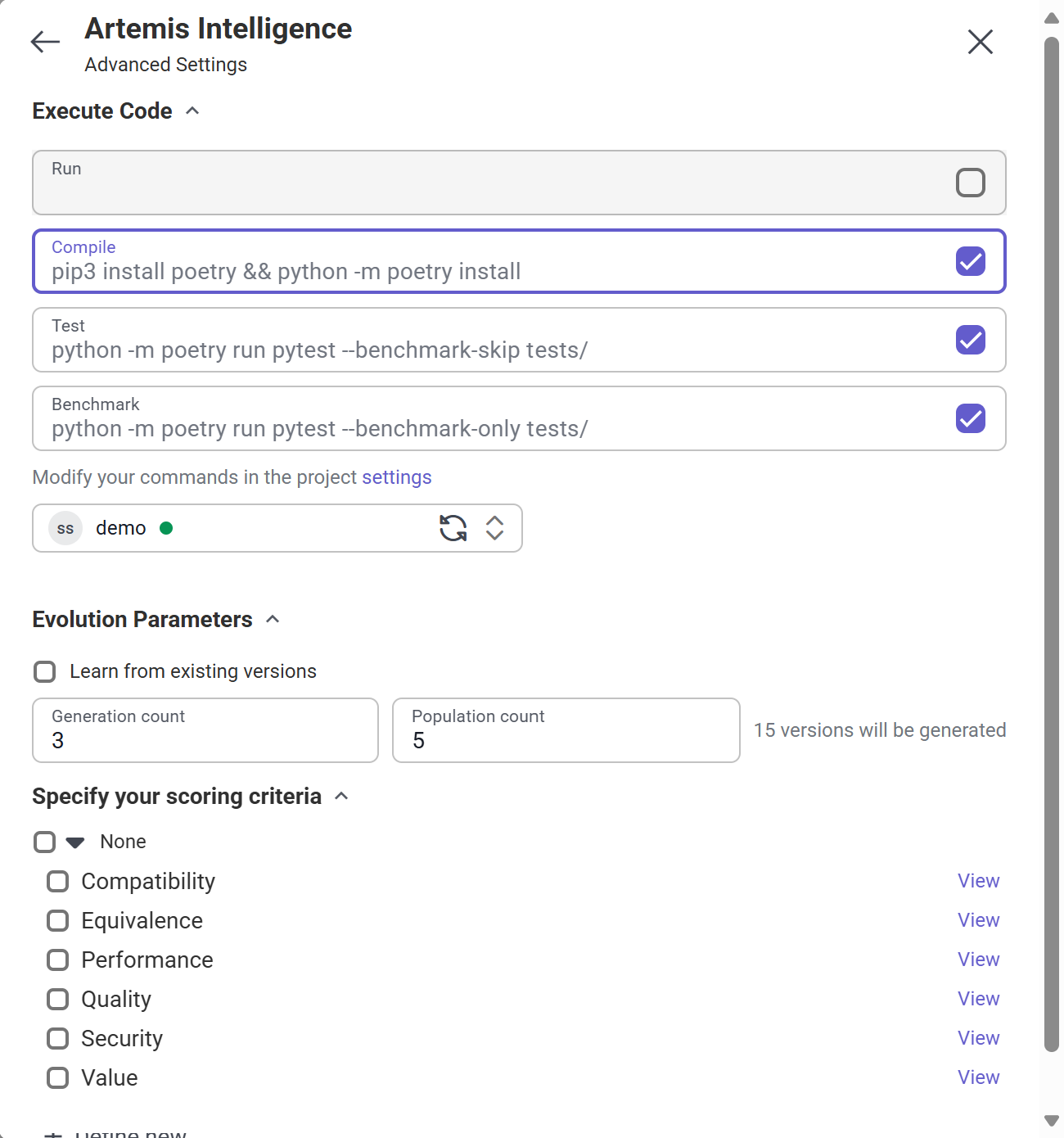Click the refresh icon next to demo

tap(453, 528)
